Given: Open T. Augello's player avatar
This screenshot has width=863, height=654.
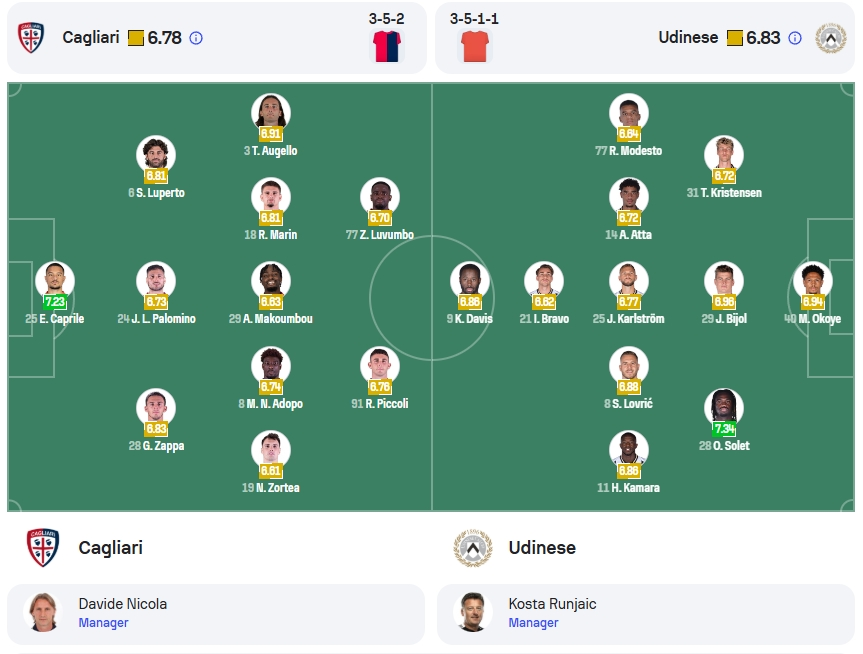Looking at the screenshot, I should click(x=271, y=113).
